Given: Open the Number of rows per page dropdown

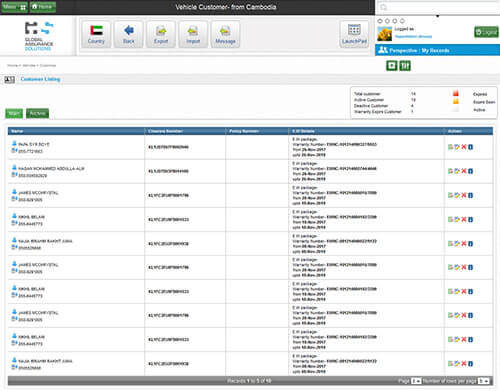Looking at the screenshot, I should (483, 381).
